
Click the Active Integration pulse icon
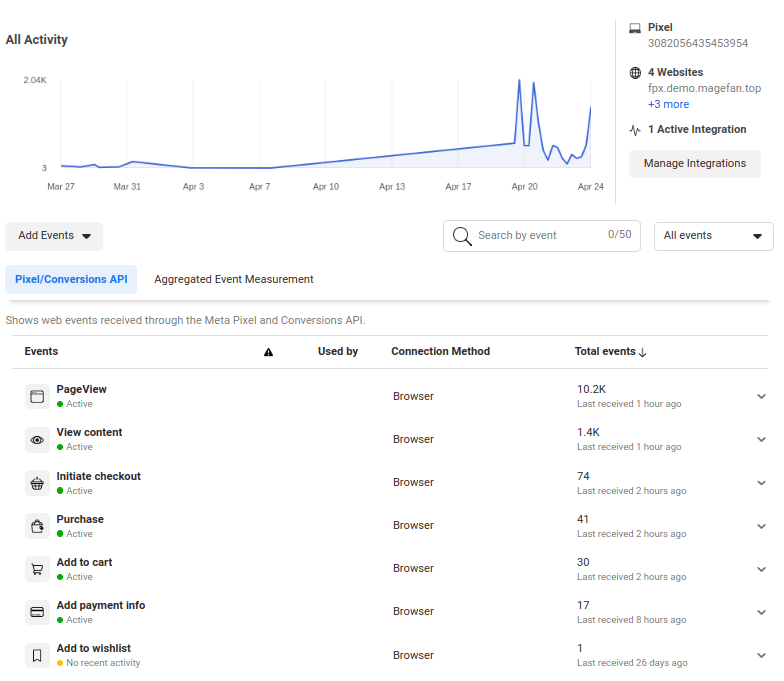[x=635, y=130]
